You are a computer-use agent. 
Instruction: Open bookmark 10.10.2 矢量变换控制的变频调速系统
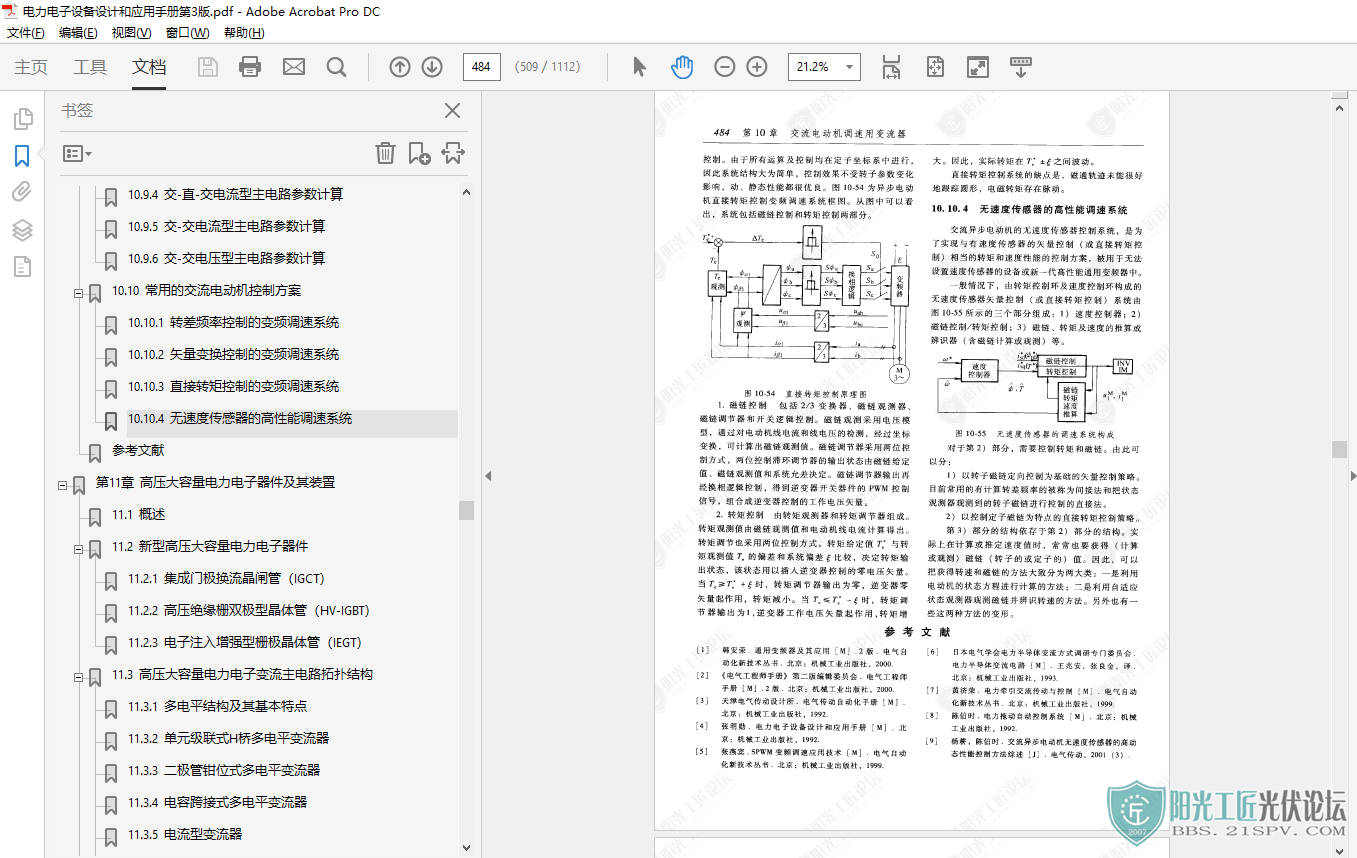coord(233,354)
